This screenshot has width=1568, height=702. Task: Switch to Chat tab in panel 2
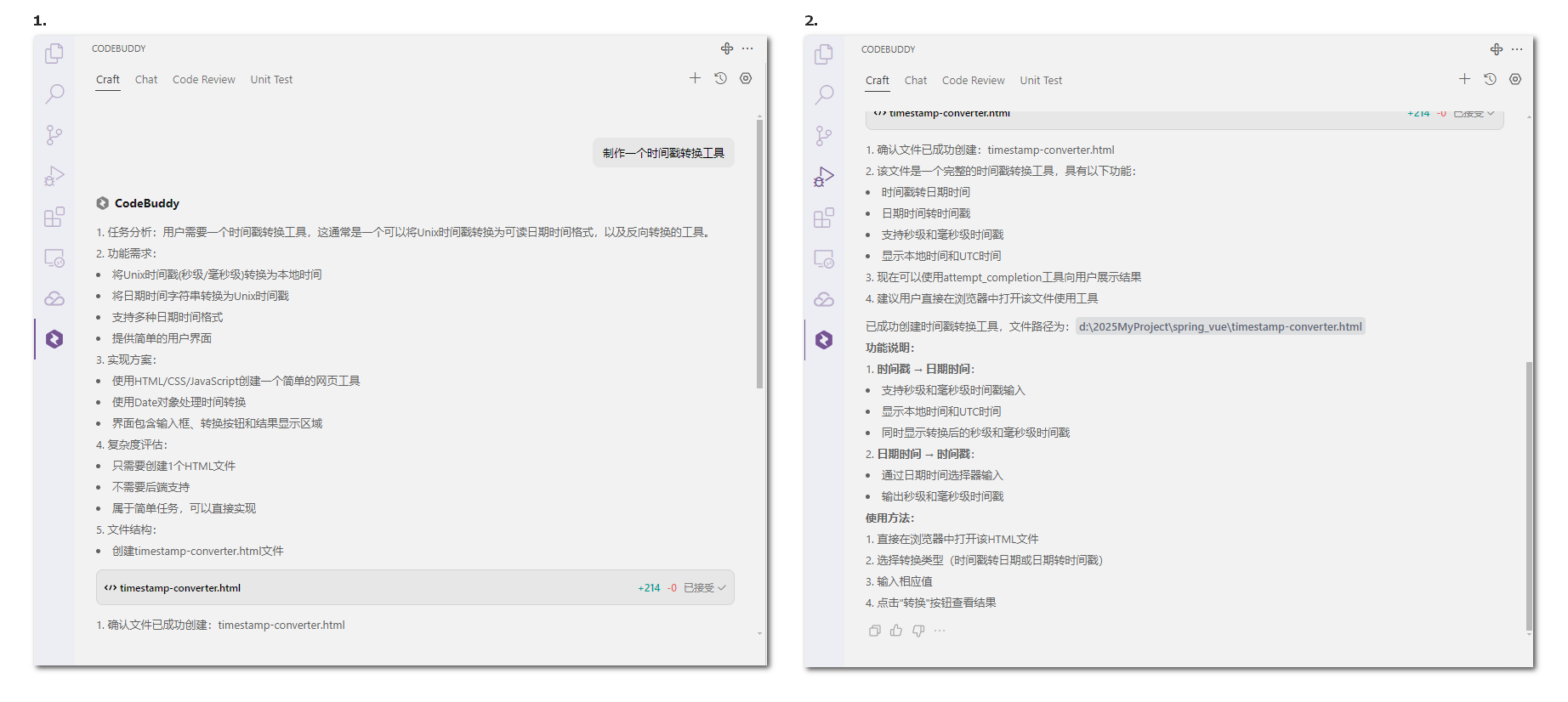pos(916,81)
